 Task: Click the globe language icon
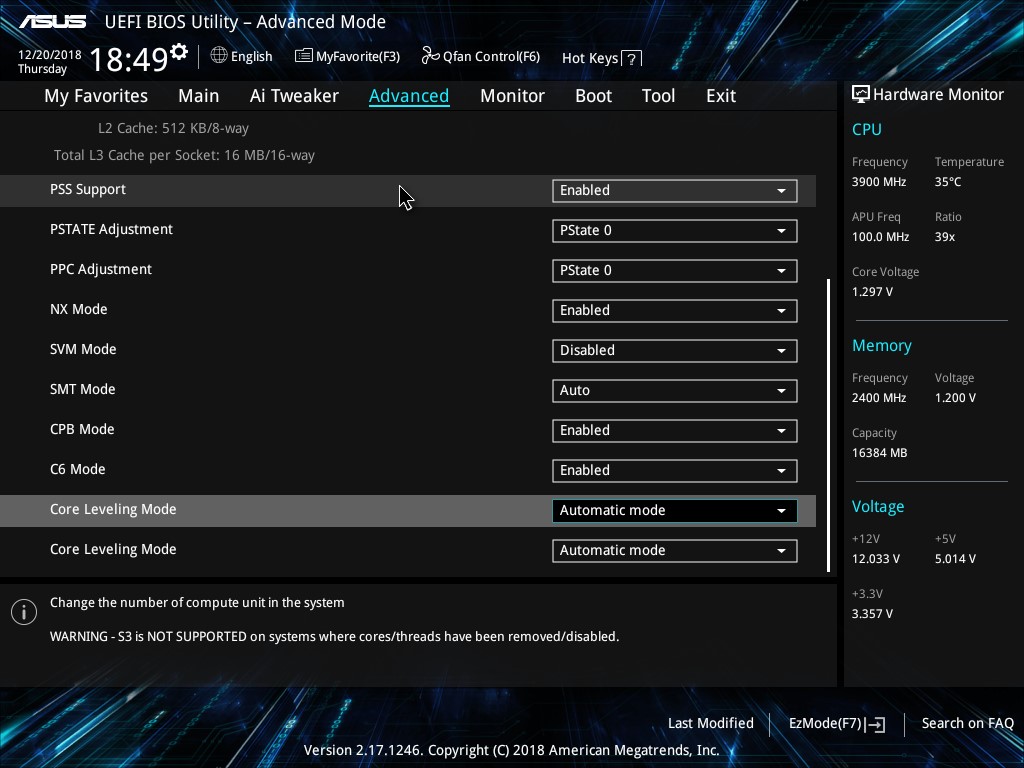point(219,56)
